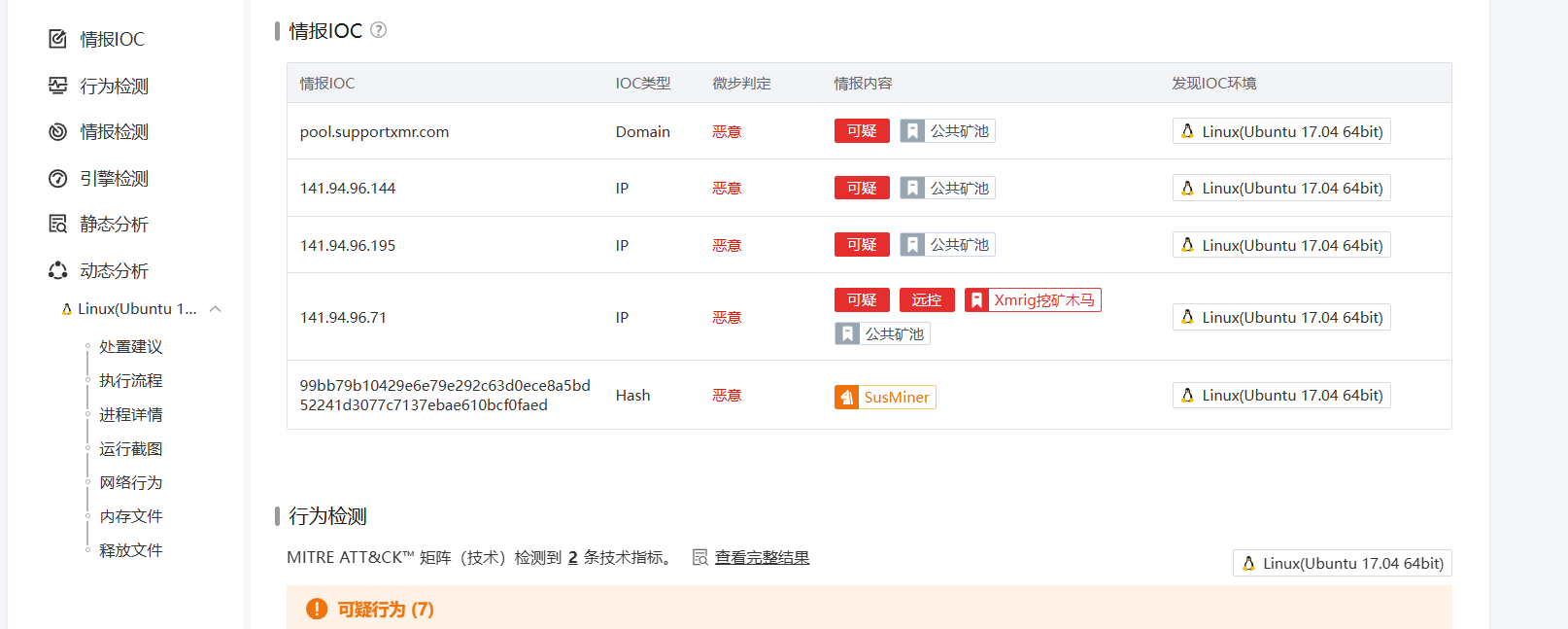The height and width of the screenshot is (629, 1568).
Task: Expand the 可疑行为 (7) section
Action: point(869,608)
